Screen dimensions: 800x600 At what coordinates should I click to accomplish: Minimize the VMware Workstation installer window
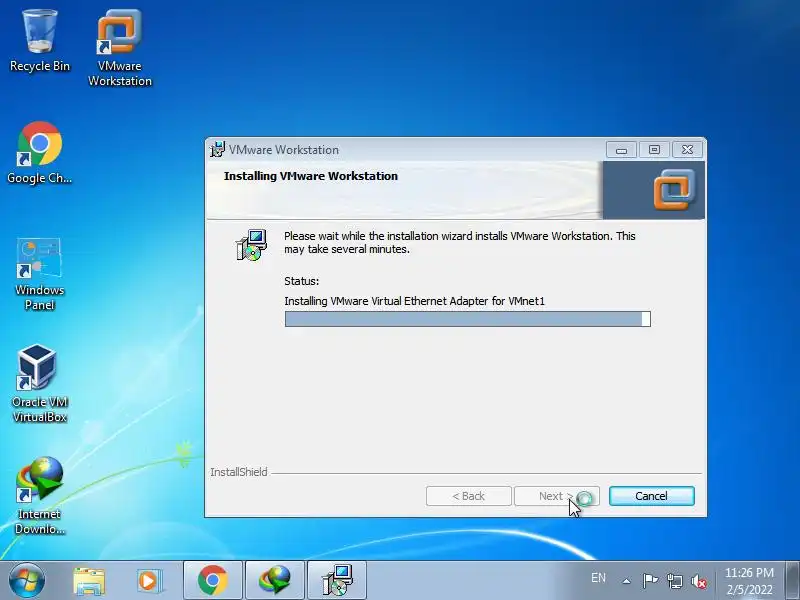pos(621,149)
